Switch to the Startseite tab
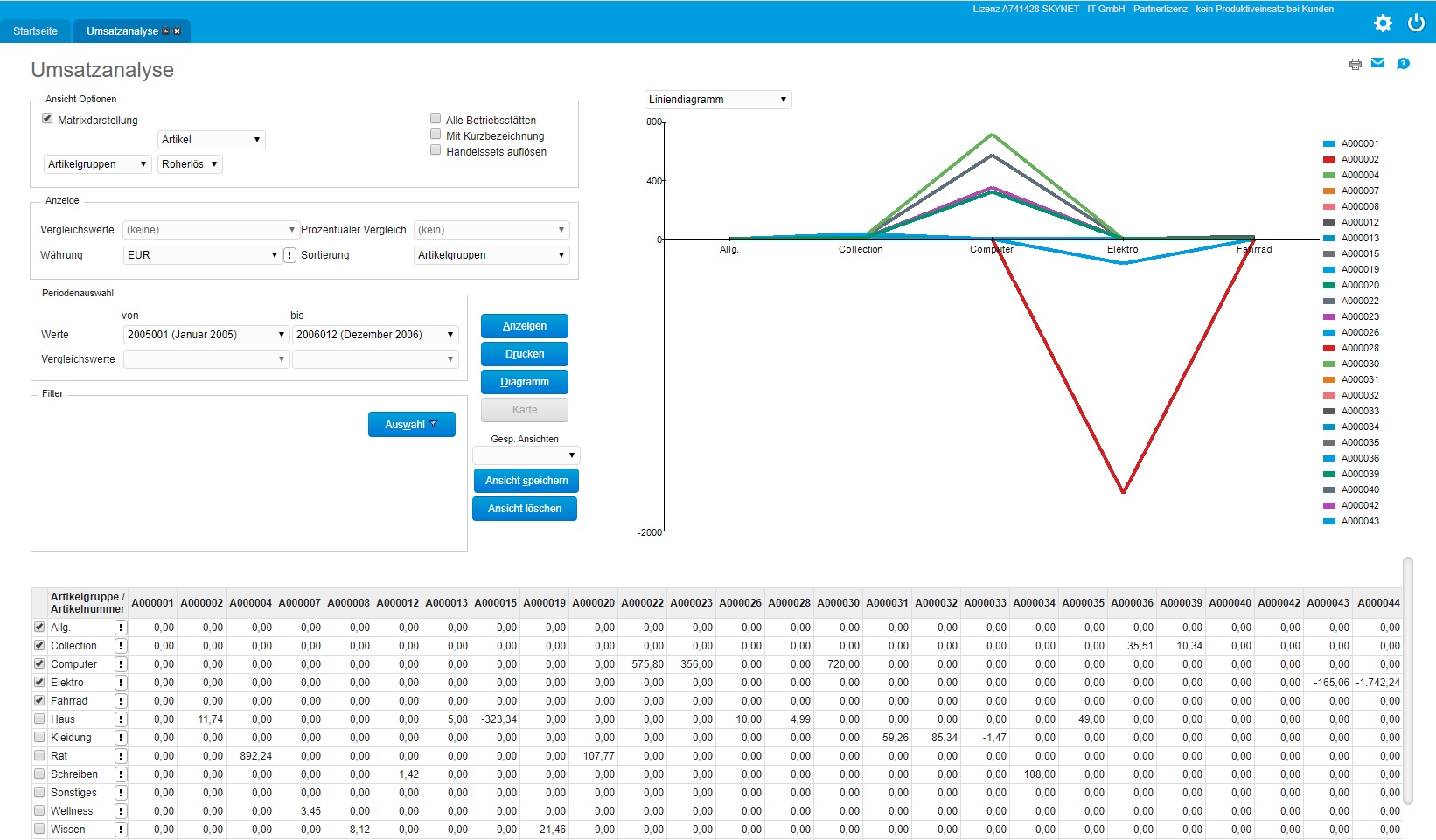This screenshot has height=840, width=1436. point(35,31)
